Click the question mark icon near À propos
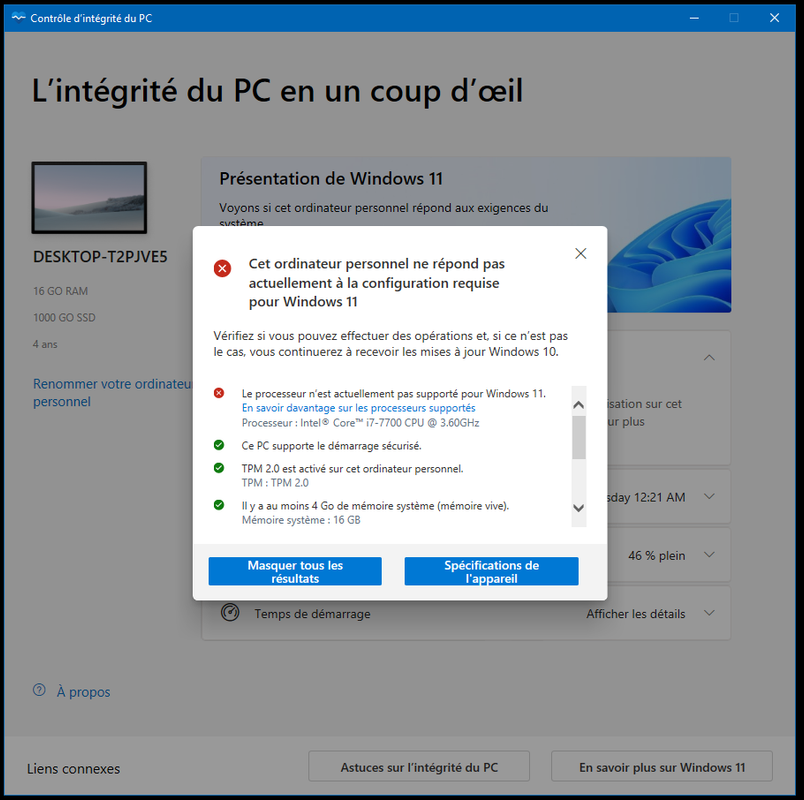This screenshot has width=804, height=800. coord(39,690)
